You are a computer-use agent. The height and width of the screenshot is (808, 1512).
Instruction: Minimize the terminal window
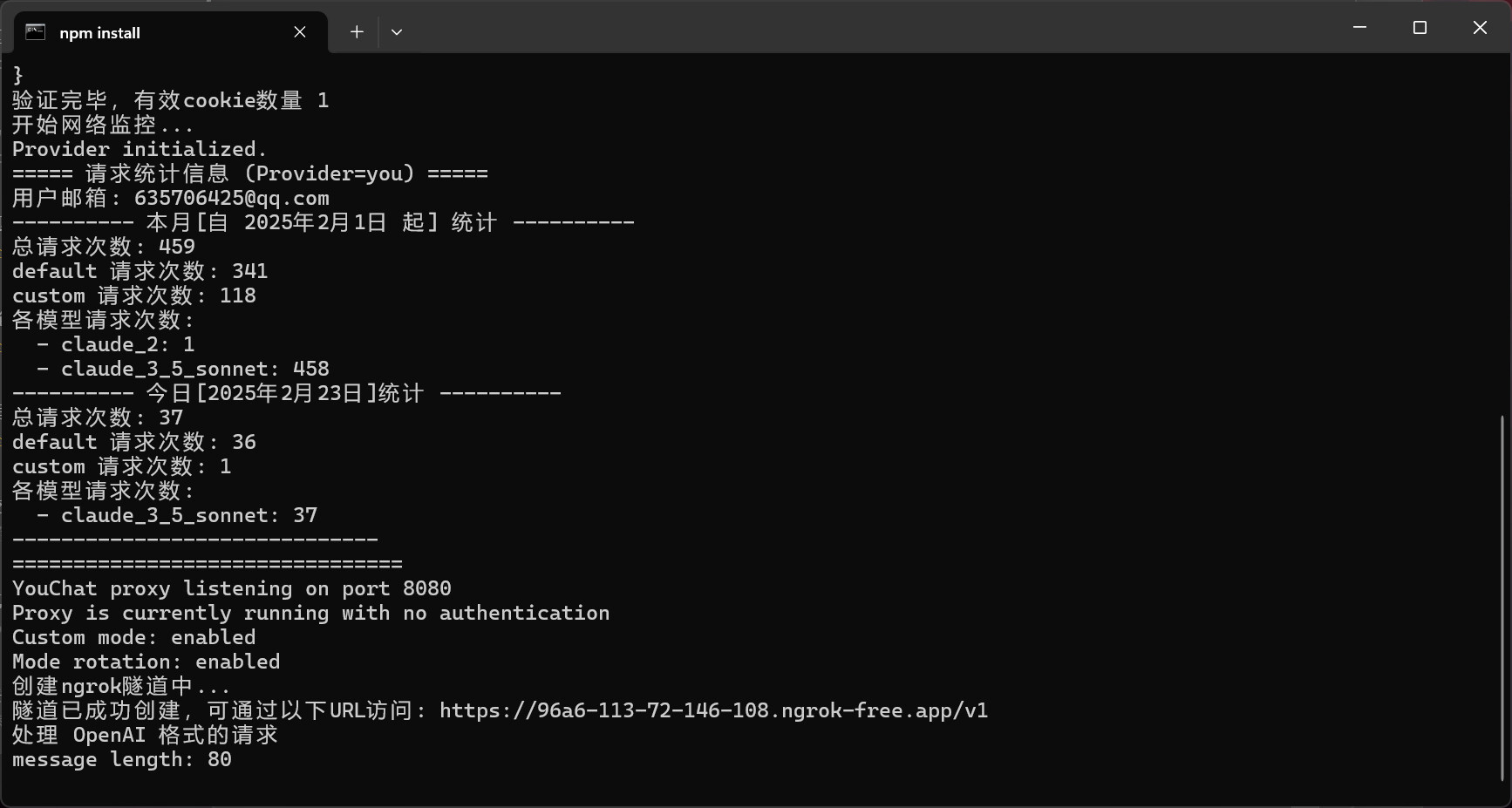[1359, 28]
